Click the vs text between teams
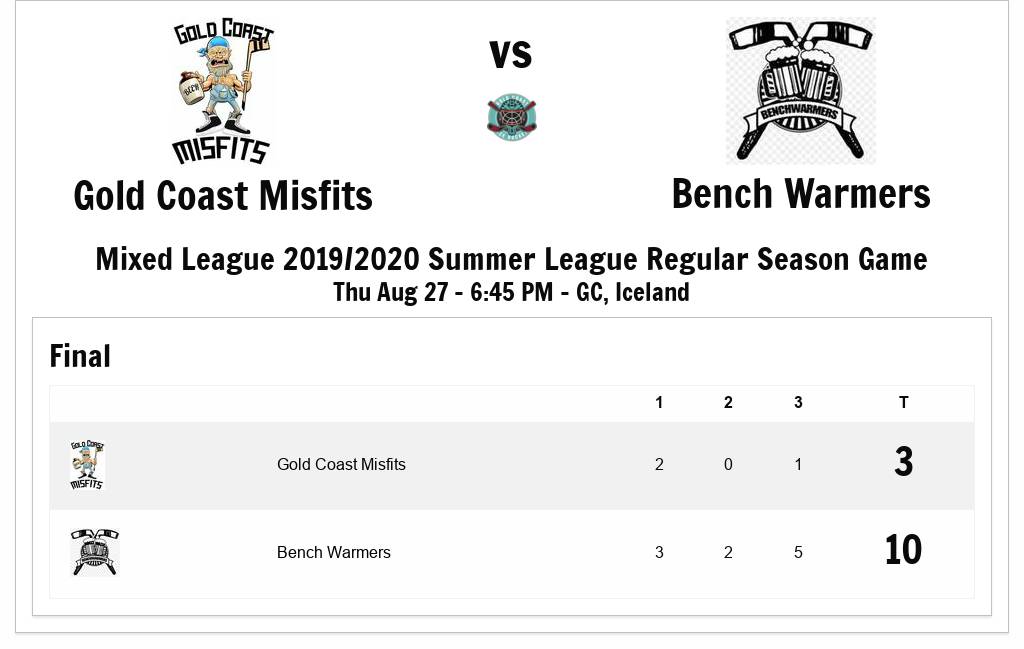This screenshot has width=1024, height=649. [511, 53]
